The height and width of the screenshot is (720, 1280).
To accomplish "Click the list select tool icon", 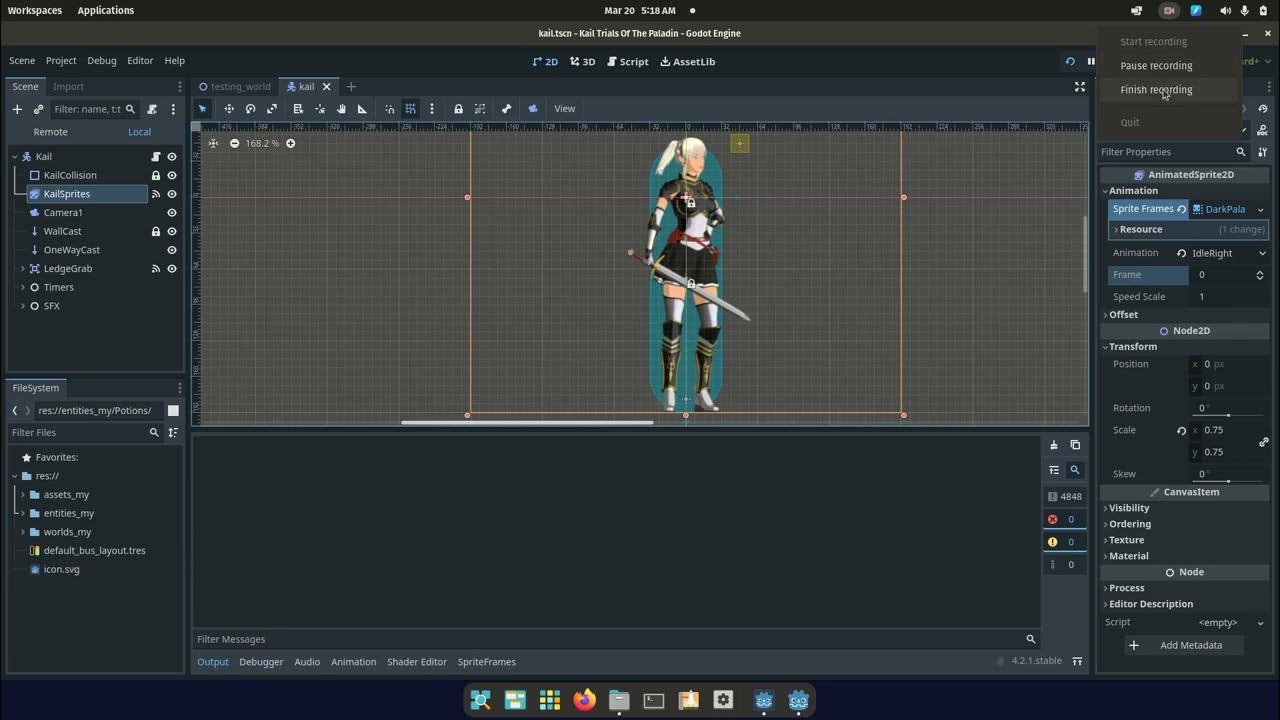I will pos(298,109).
